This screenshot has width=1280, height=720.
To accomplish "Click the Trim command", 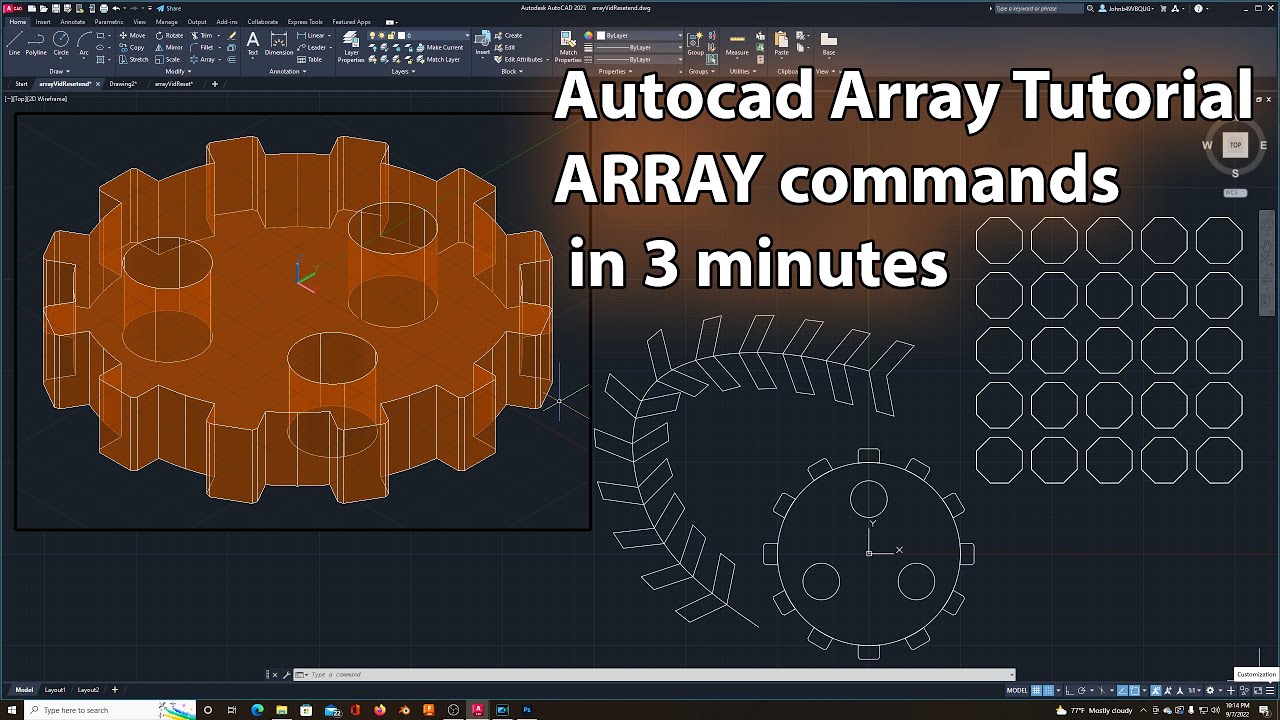I will (201, 35).
